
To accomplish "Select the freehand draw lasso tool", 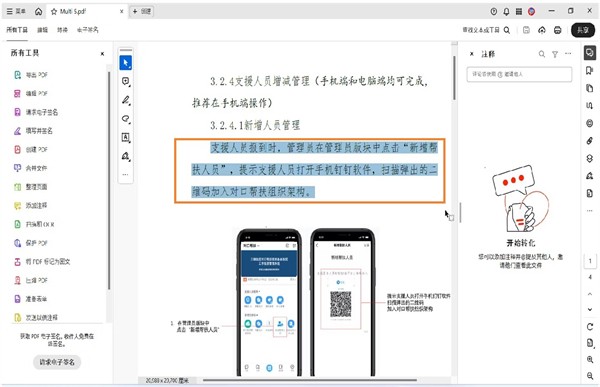I will click(126, 119).
